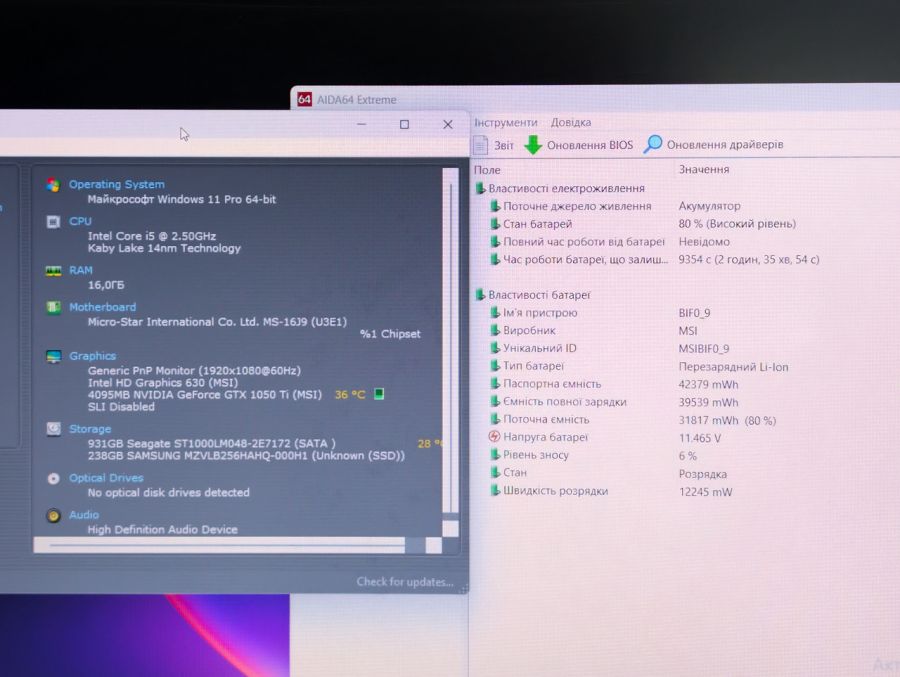
Task: Click the 80 % (Високий рівень) value
Action: coord(737,223)
